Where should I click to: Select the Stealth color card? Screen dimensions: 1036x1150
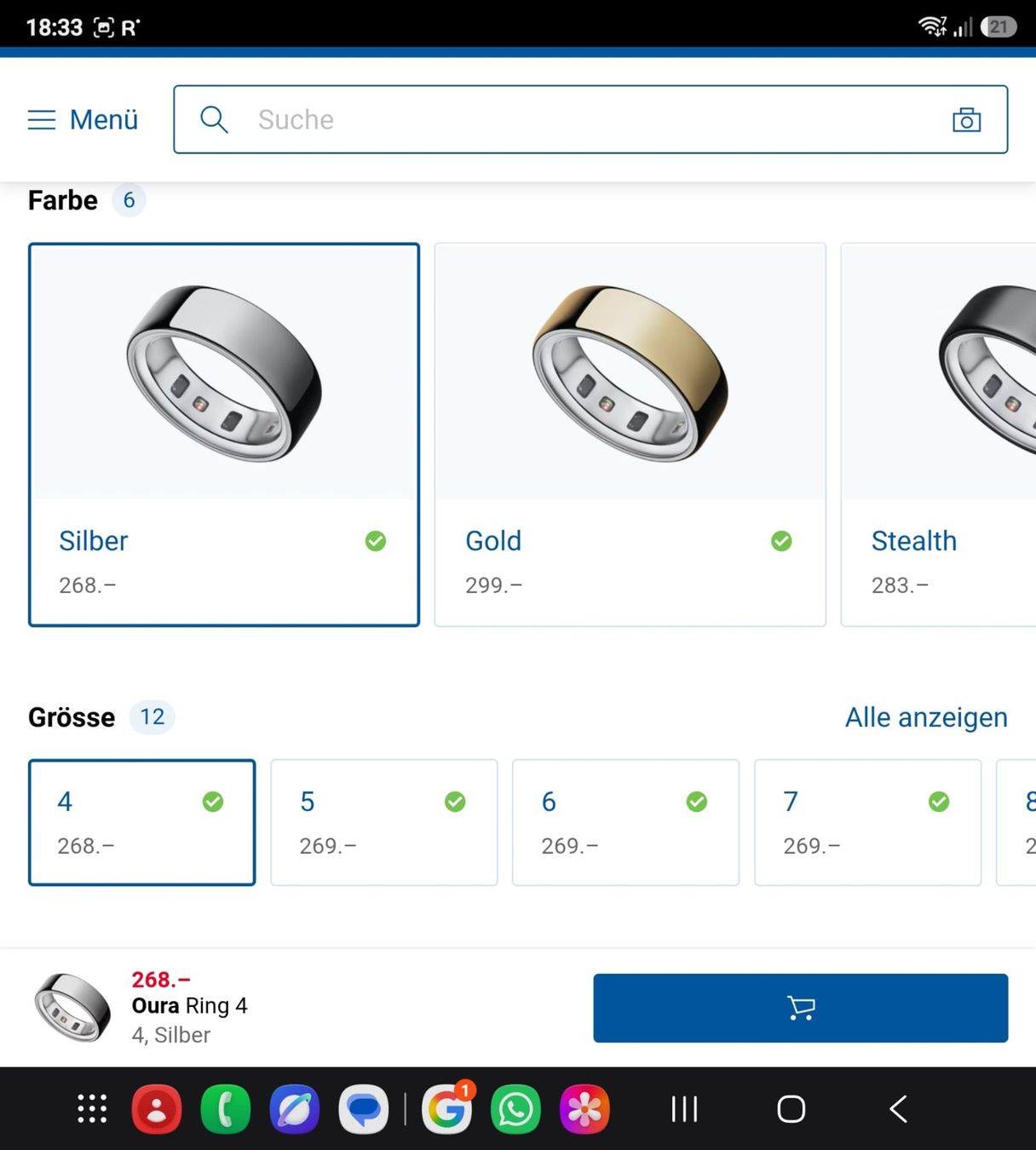tap(938, 434)
